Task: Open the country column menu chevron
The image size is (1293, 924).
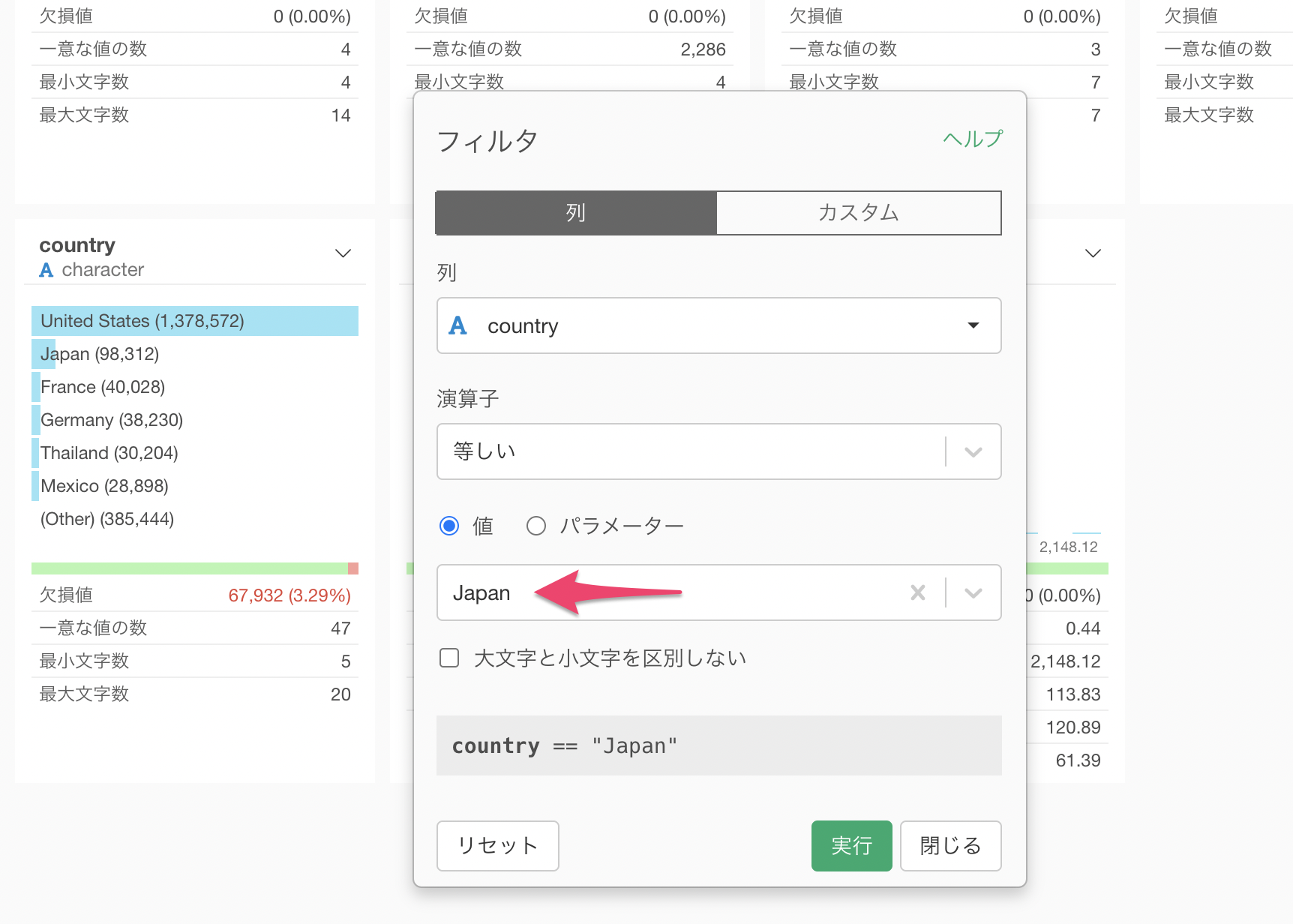Action: coord(343,253)
